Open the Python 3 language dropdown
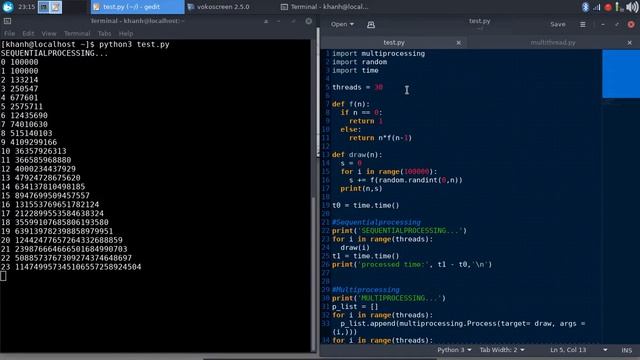 pos(454,350)
